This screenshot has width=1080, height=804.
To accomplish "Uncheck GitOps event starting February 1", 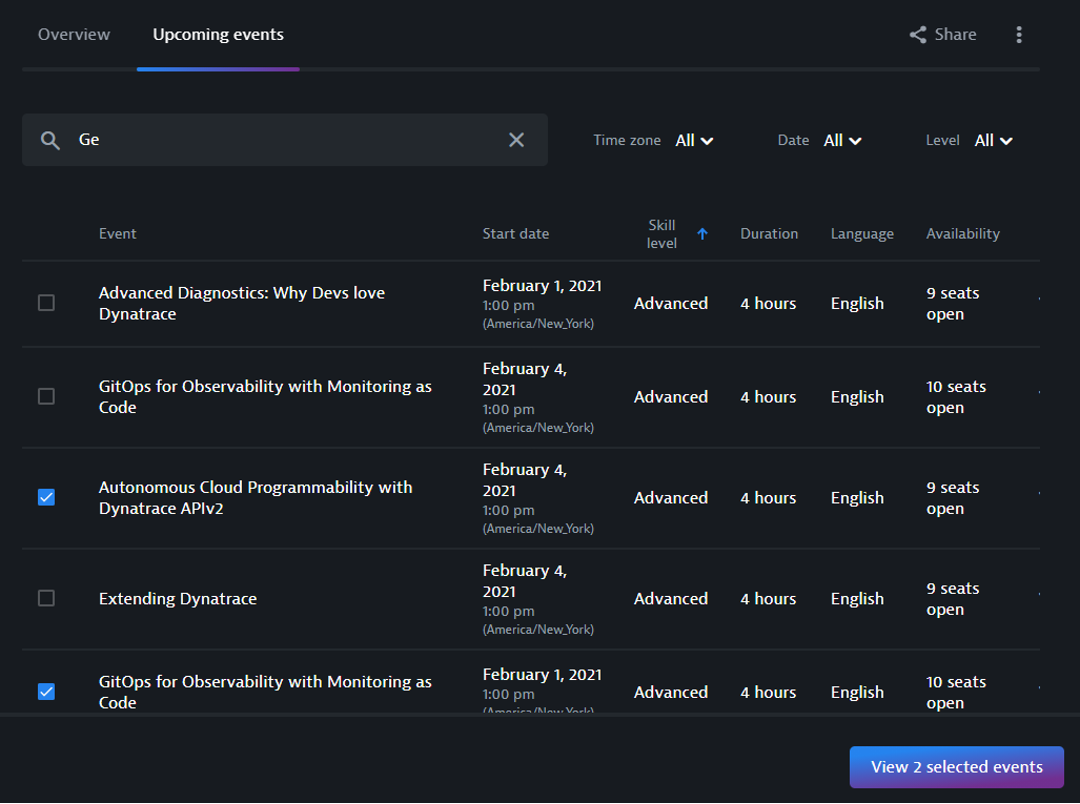I will [46, 692].
